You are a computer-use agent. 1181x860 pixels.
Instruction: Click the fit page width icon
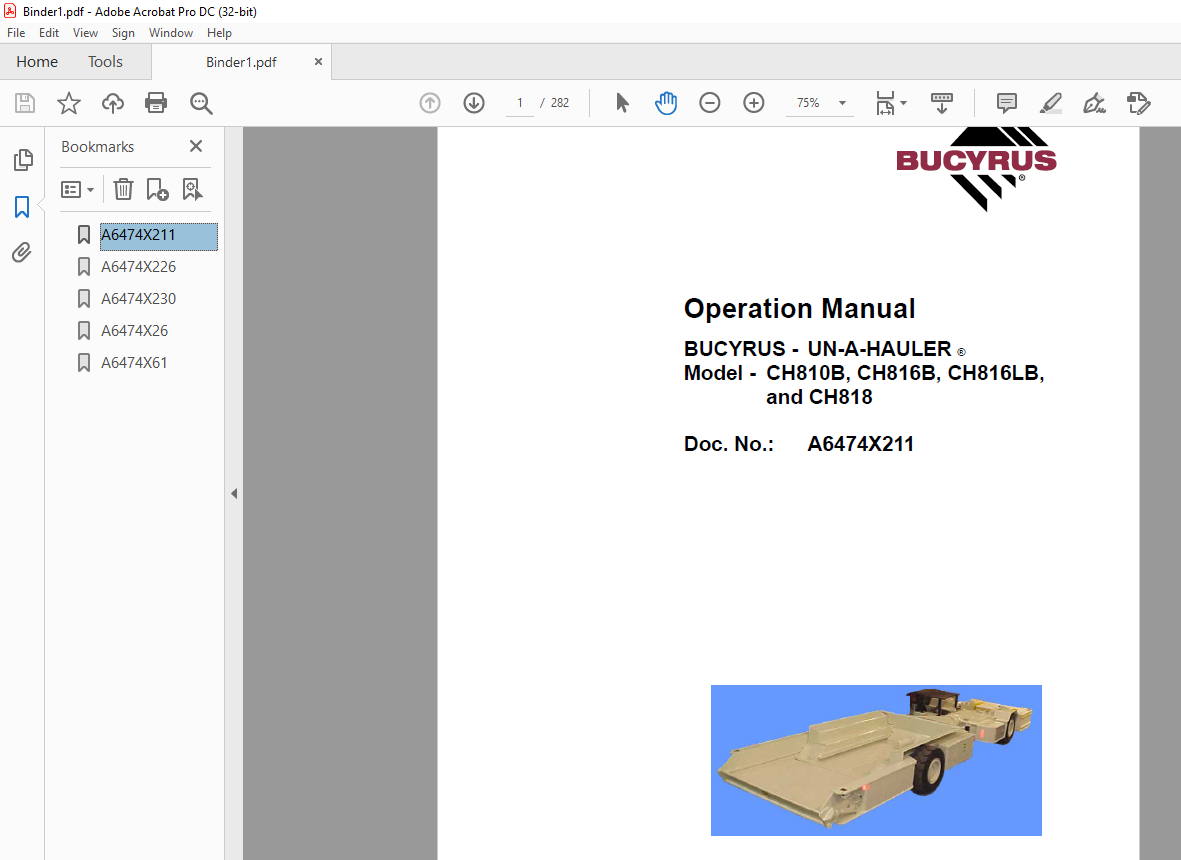885,103
